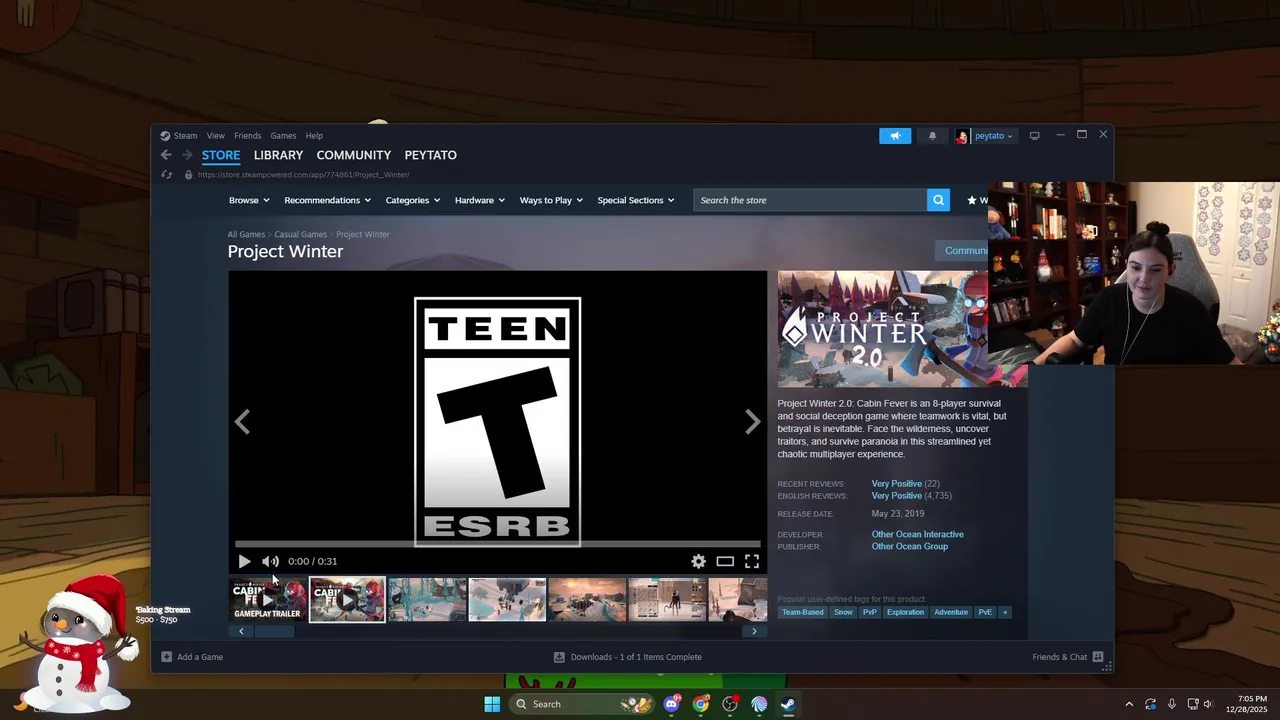Expand the Browse dropdown

pos(249,200)
